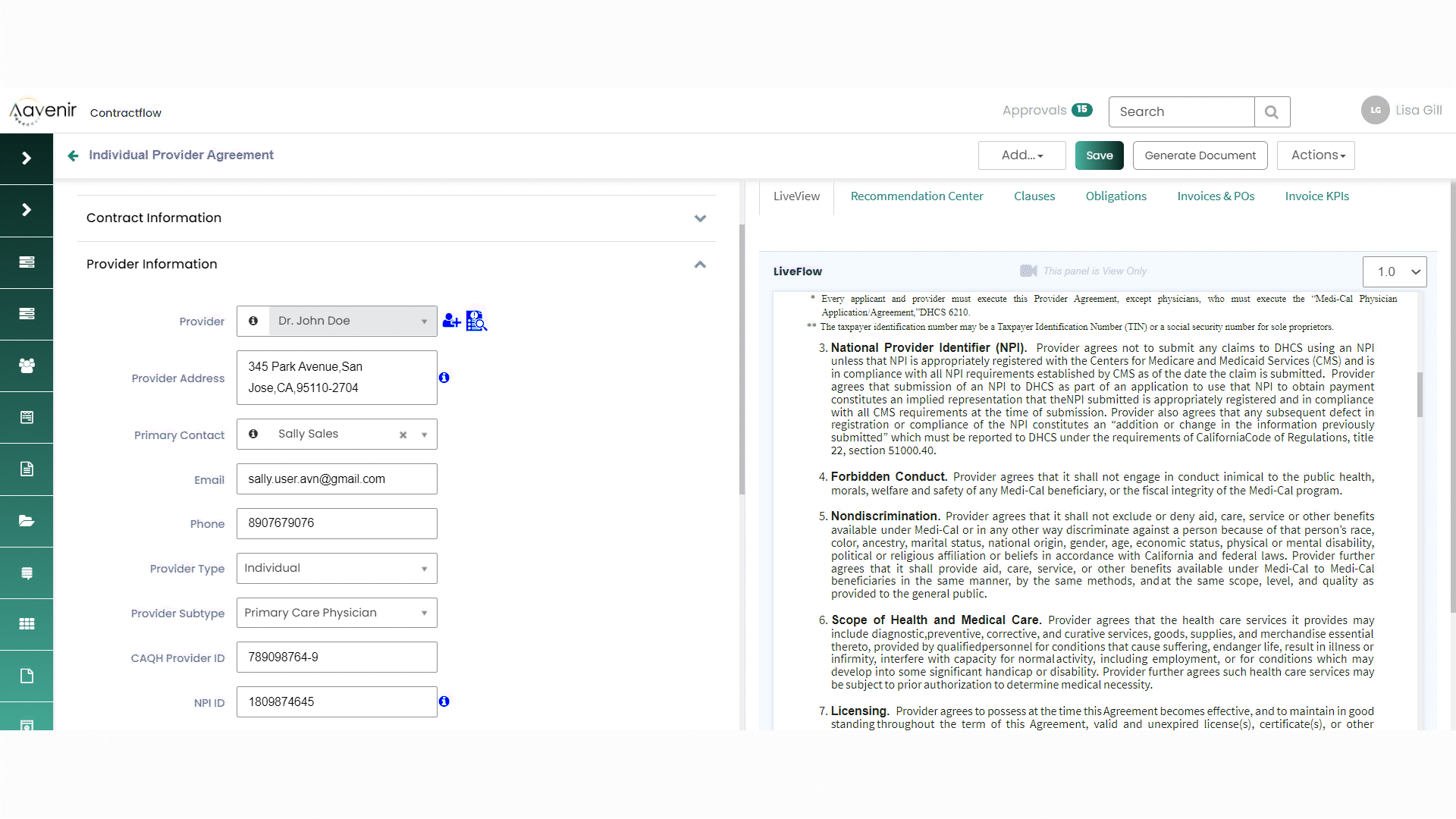
Task: Switch to the Clauses tab
Action: pyautogui.click(x=1034, y=196)
